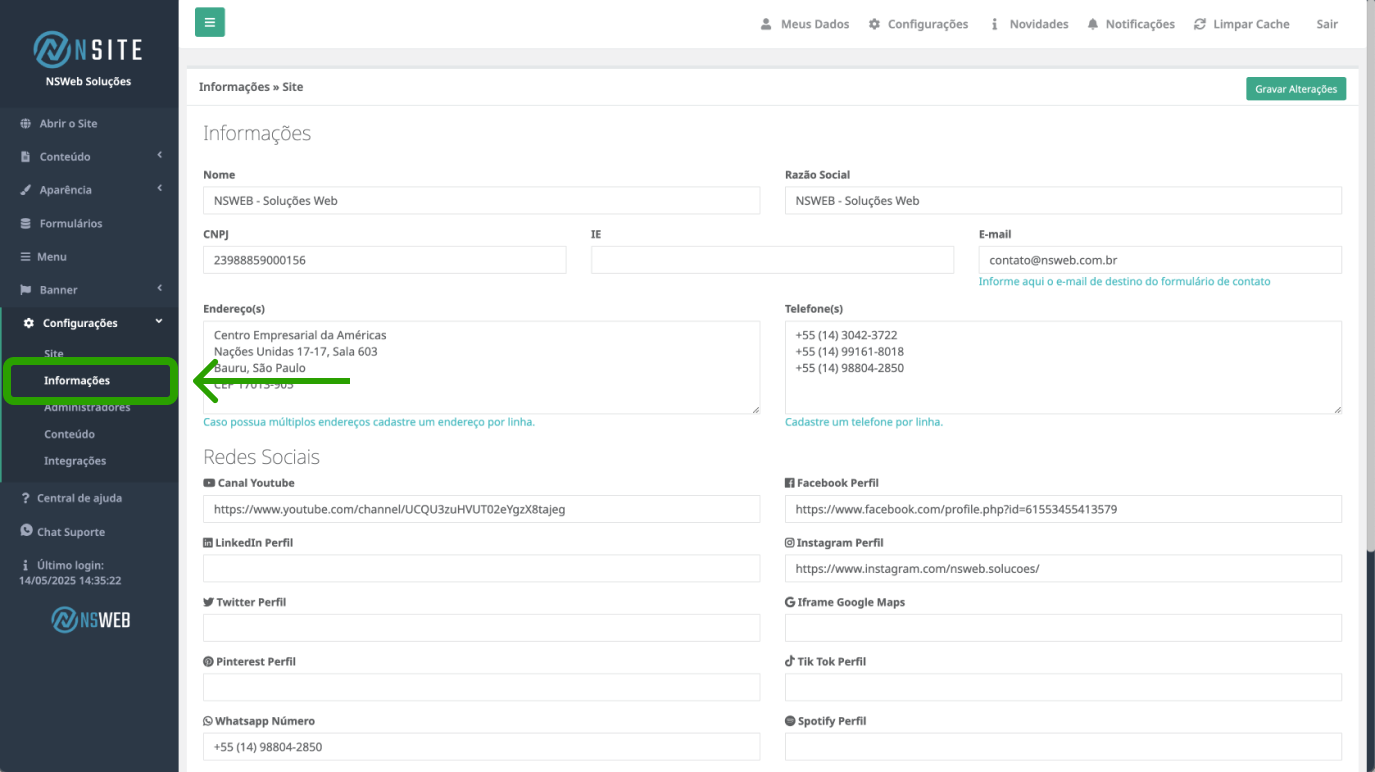Open Meus Dados in top bar
1375x772 pixels.
[x=814, y=24]
